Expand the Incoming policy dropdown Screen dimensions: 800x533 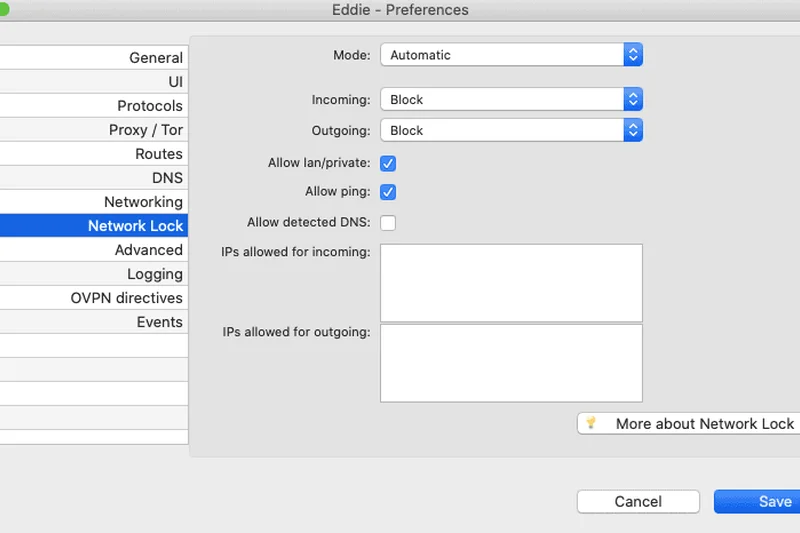(x=511, y=99)
